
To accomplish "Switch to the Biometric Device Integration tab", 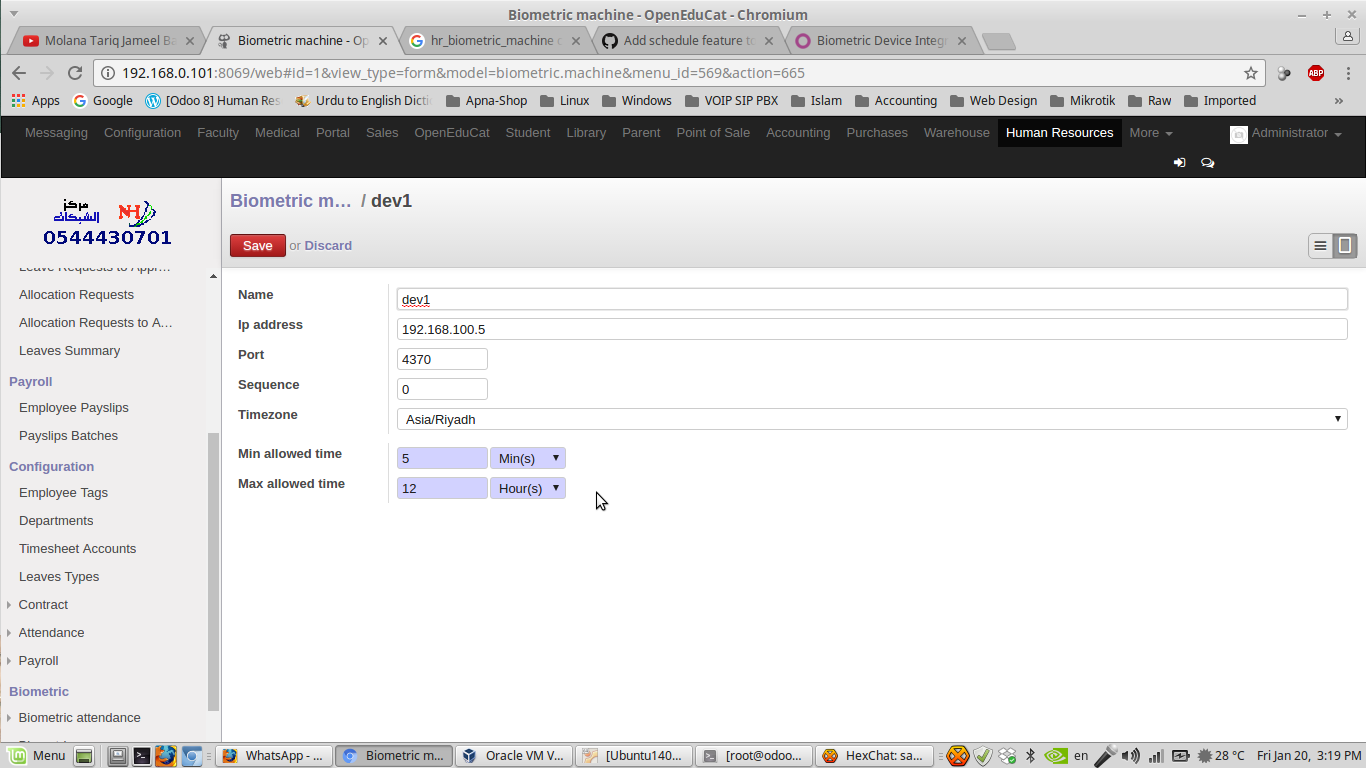I will pyautogui.click(x=882, y=41).
